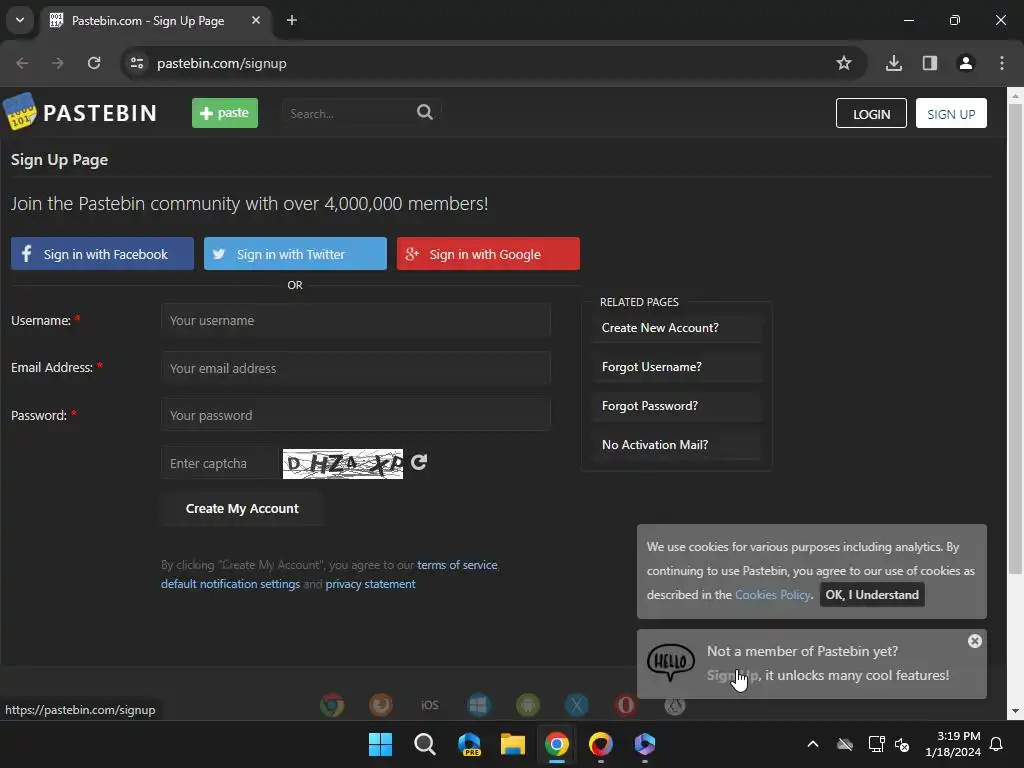Viewport: 1024px width, 768px height.
Task: Sign in with Twitter
Action: pos(295,254)
